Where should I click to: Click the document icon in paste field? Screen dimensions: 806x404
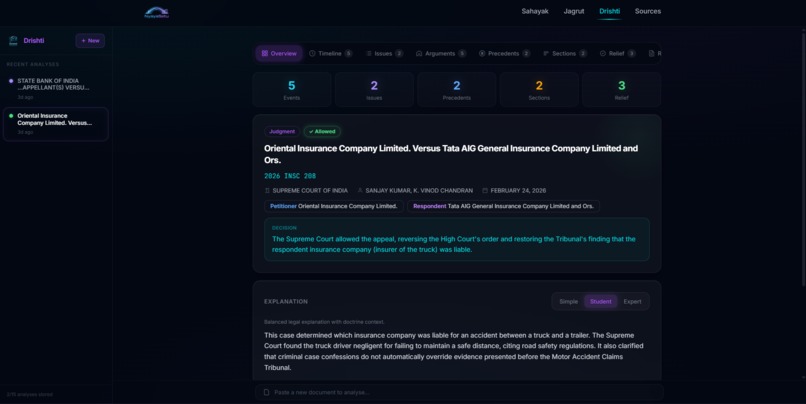pyautogui.click(x=266, y=392)
